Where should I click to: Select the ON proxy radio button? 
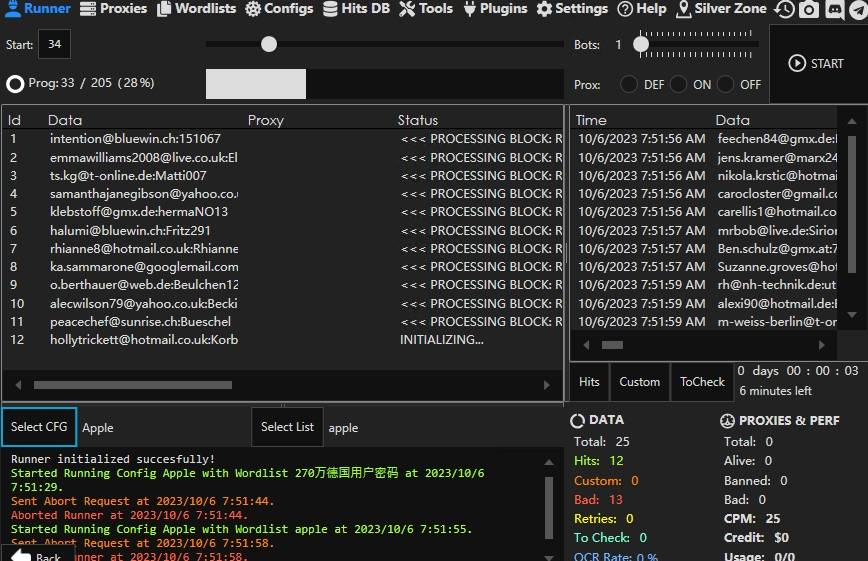click(678, 85)
